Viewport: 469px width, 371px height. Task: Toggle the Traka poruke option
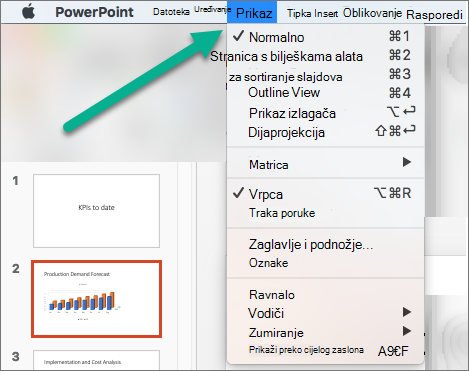[x=325, y=213]
